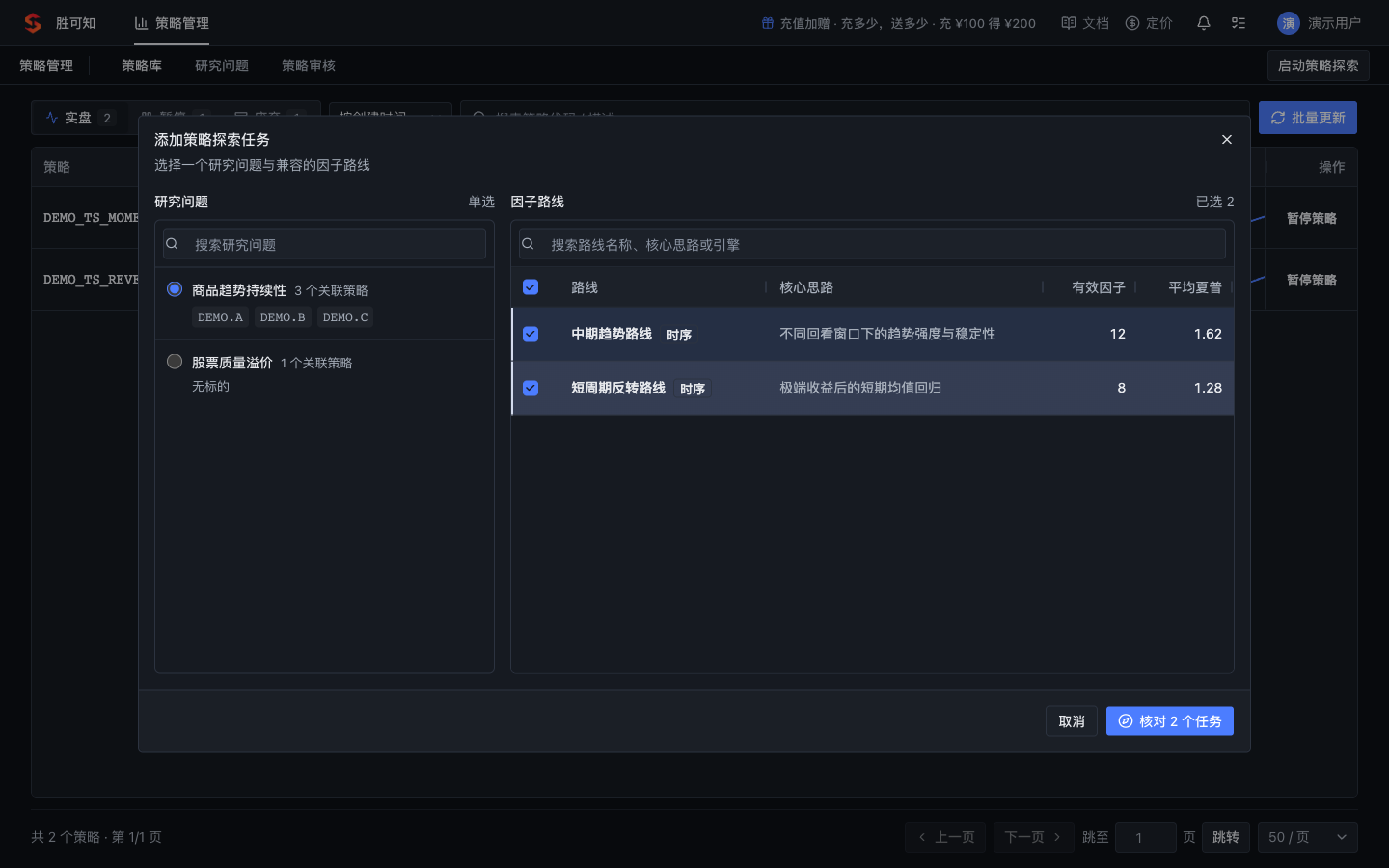Open the 策略管理 top navigation tab
This screenshot has height=868, width=1389.
(x=172, y=23)
